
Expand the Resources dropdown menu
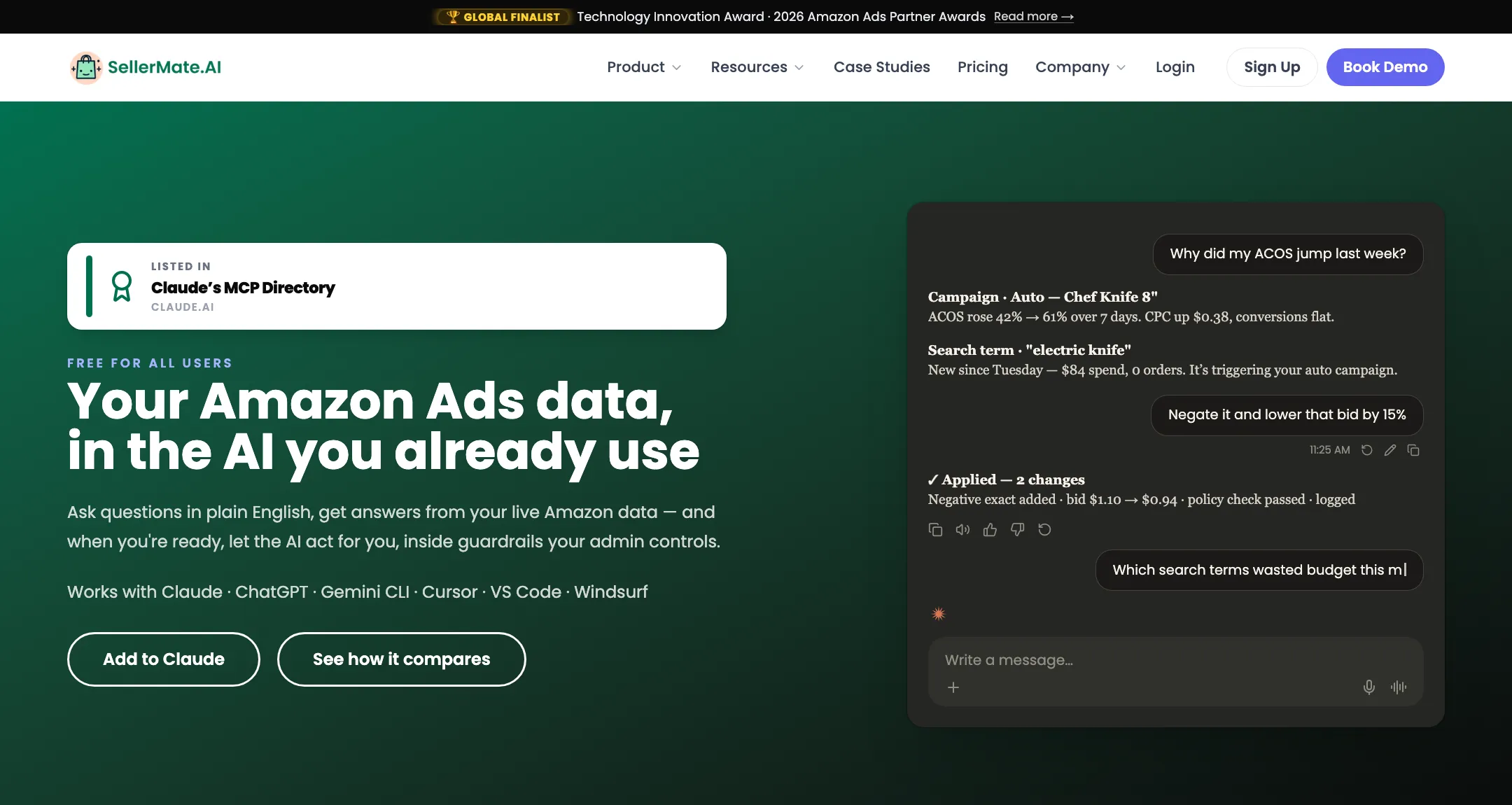coord(757,67)
